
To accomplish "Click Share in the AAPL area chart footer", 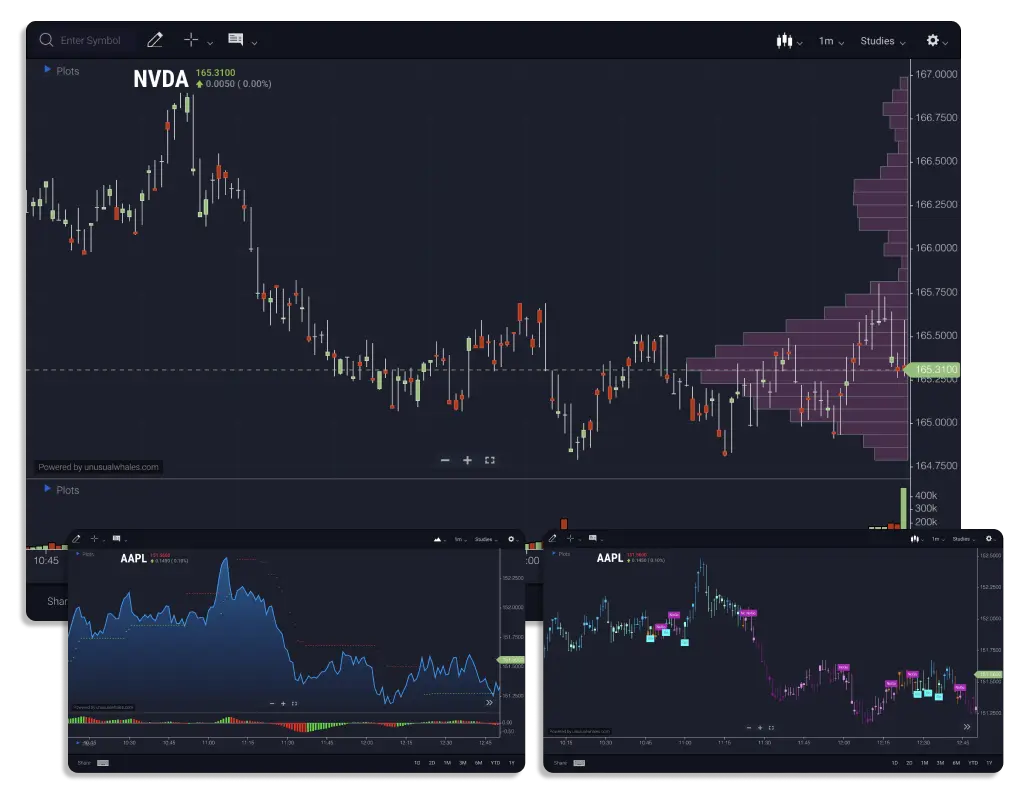I will tap(84, 763).
